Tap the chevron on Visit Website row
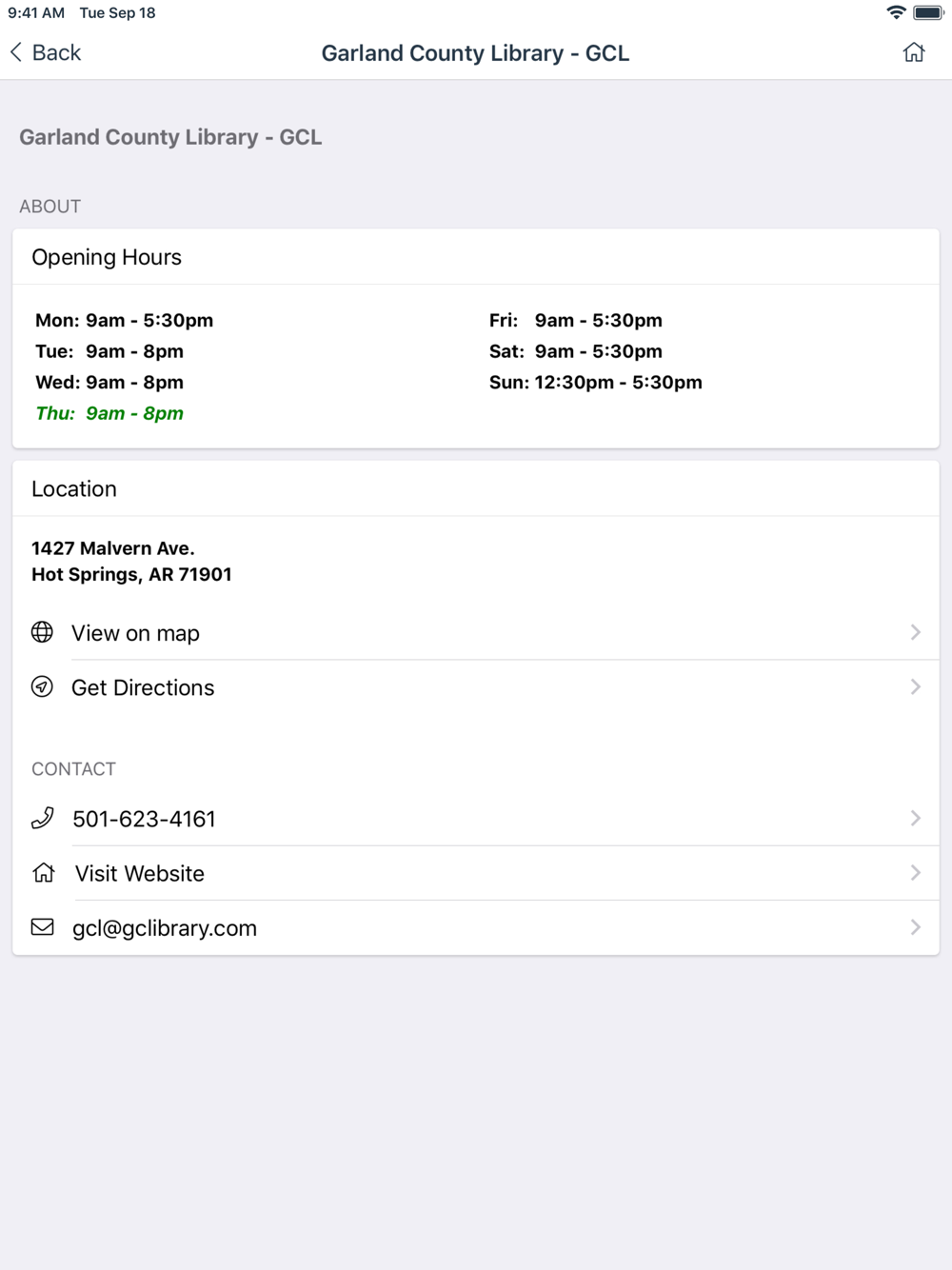952x1270 pixels. pos(915,872)
